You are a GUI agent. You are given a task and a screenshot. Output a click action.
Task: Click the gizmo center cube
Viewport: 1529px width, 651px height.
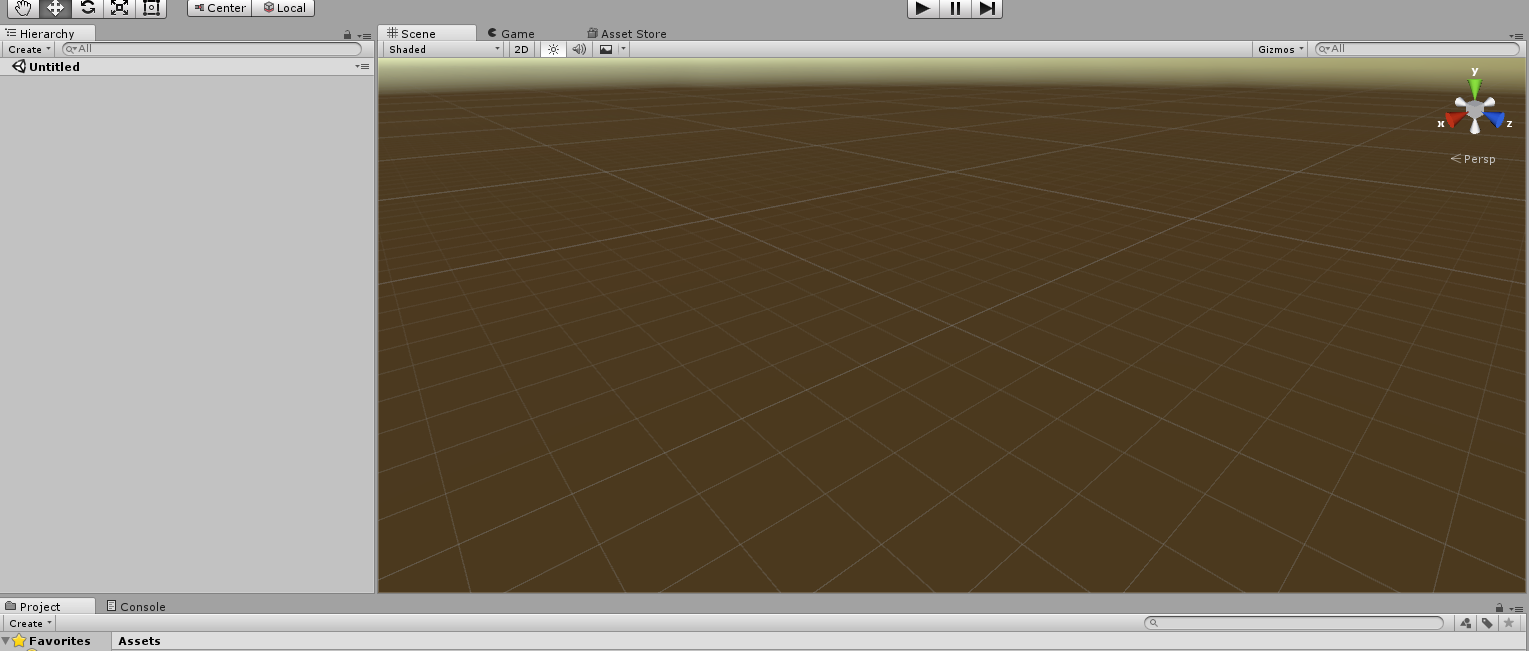coord(1475,108)
